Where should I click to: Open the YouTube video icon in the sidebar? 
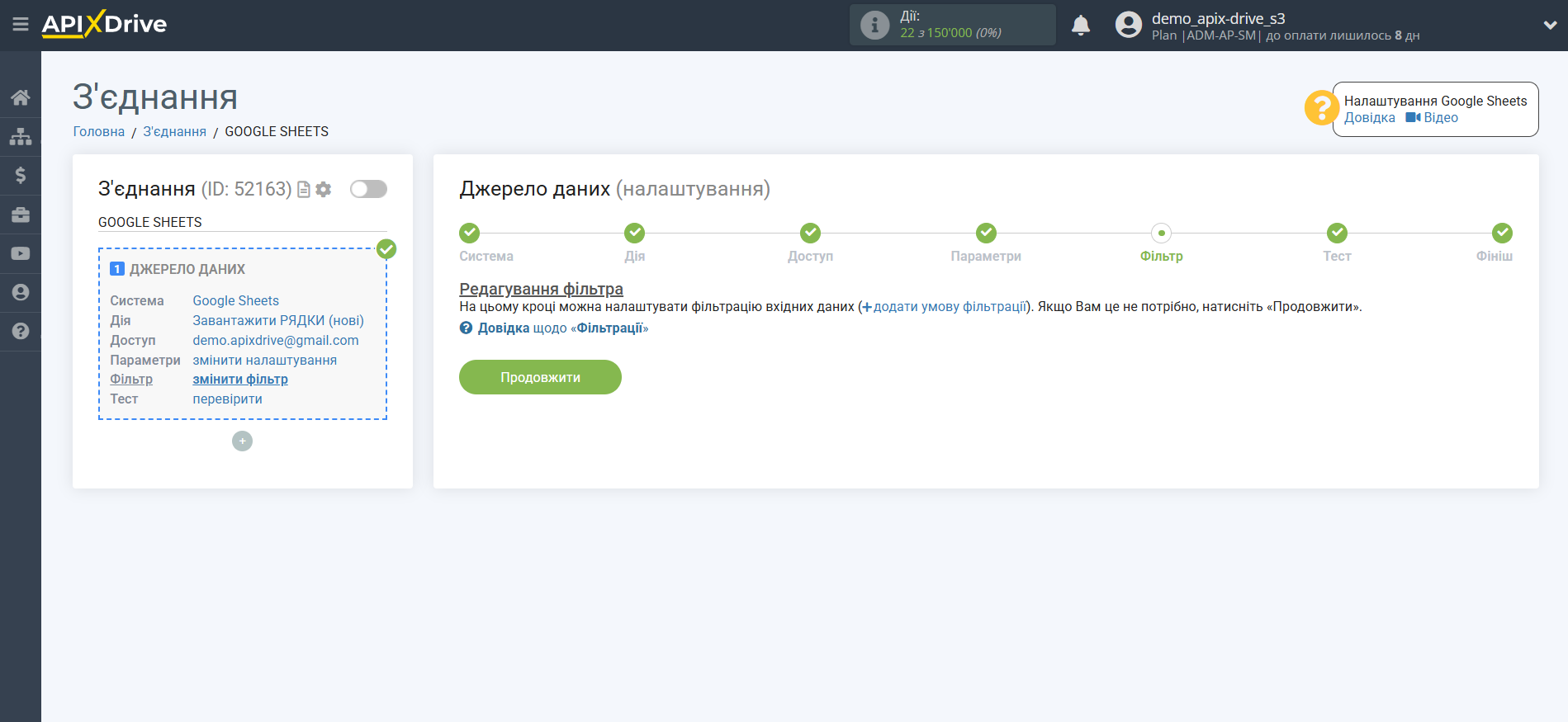[21, 253]
